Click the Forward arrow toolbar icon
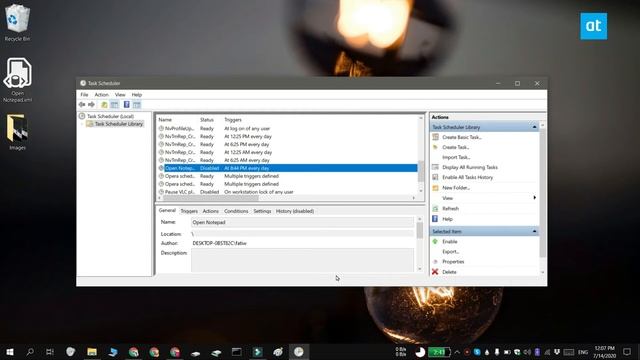Image resolution: width=640 pixels, height=360 pixels. [x=91, y=104]
